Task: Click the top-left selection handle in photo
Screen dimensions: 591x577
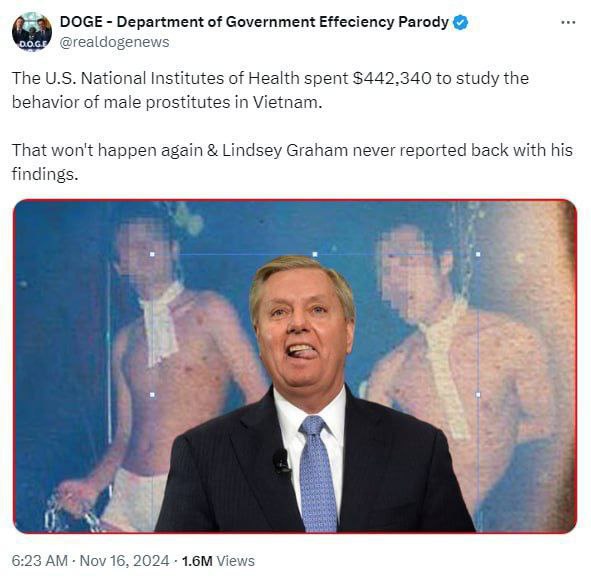Action: (152, 254)
